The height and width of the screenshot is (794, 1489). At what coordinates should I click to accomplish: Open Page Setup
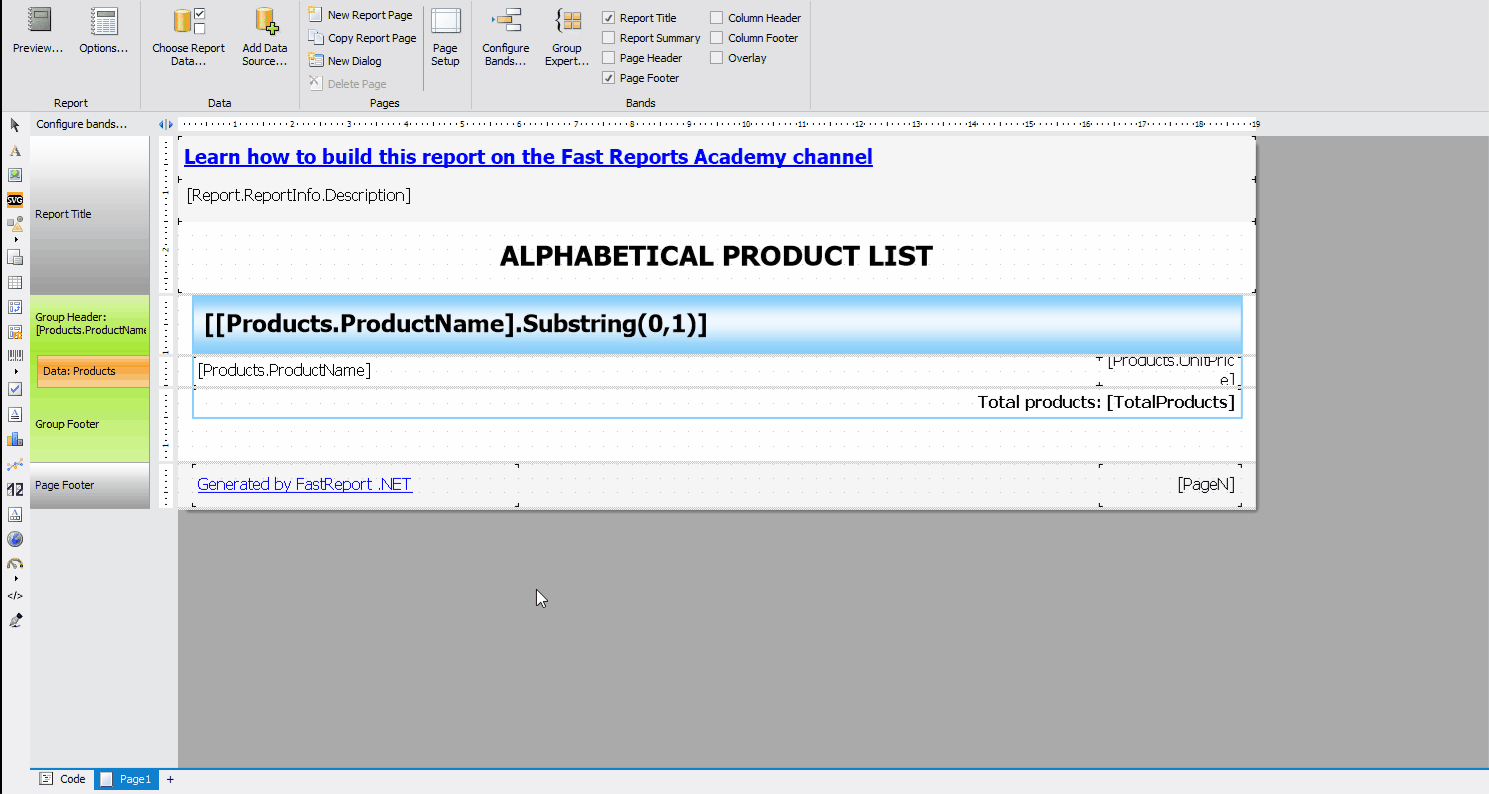445,37
